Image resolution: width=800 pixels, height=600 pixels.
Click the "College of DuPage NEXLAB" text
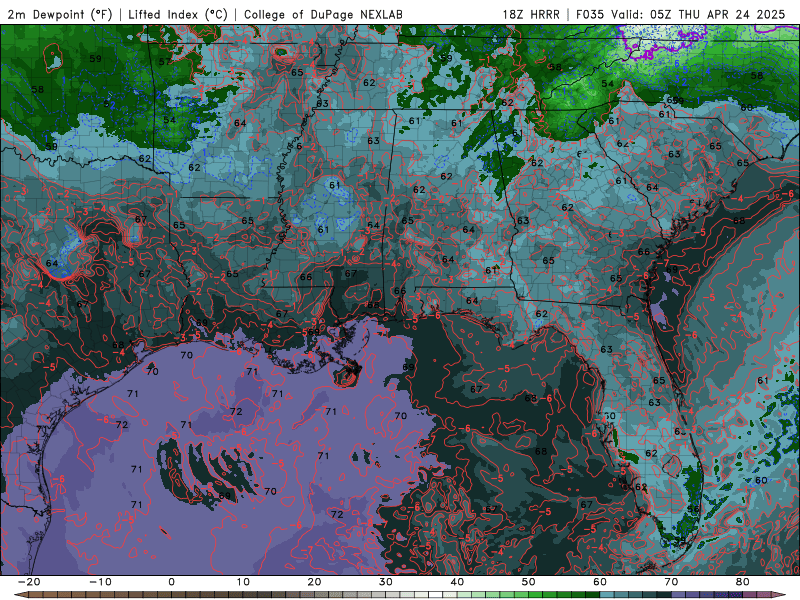pyautogui.click(x=323, y=14)
